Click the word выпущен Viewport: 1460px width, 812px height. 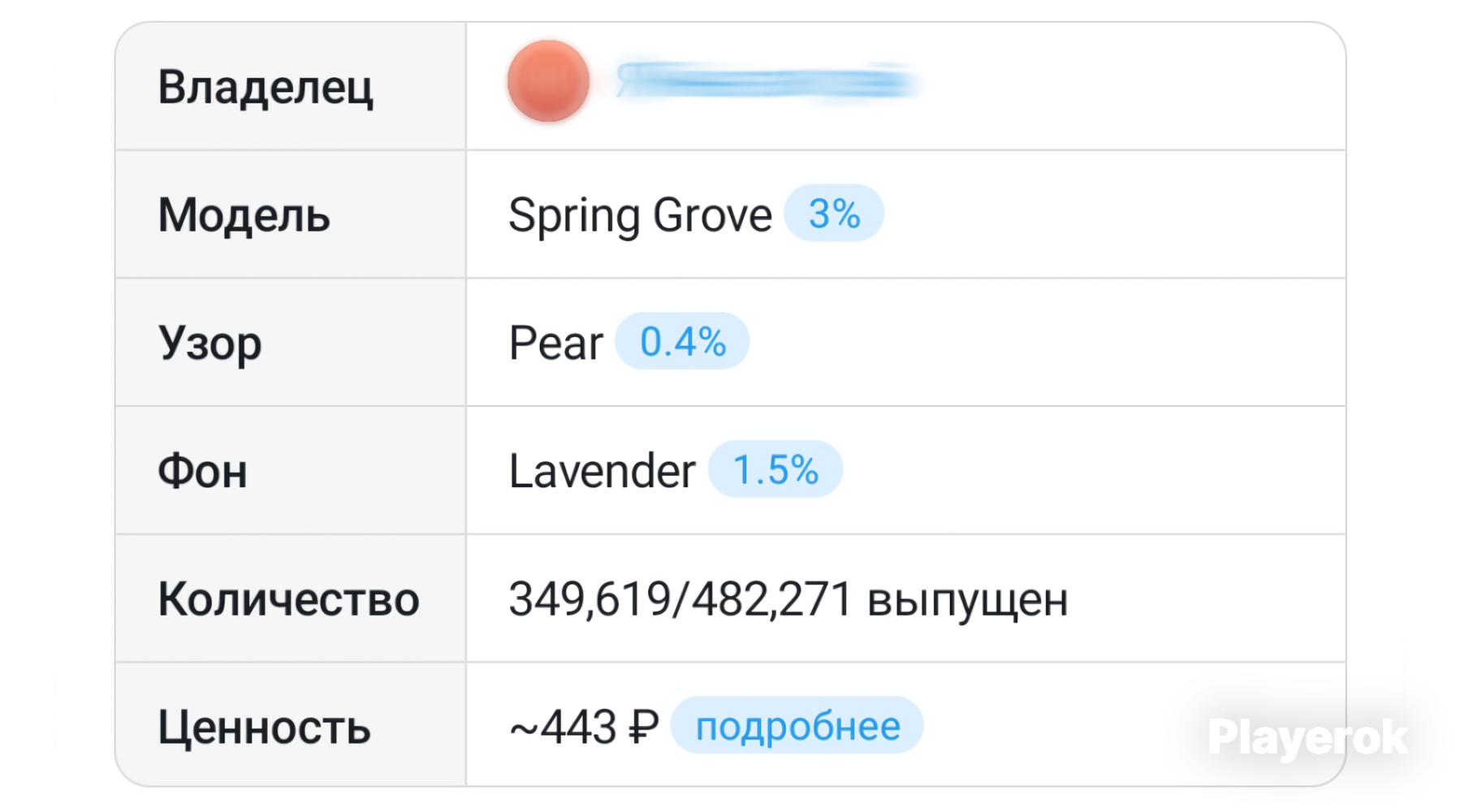pyautogui.click(x=967, y=599)
